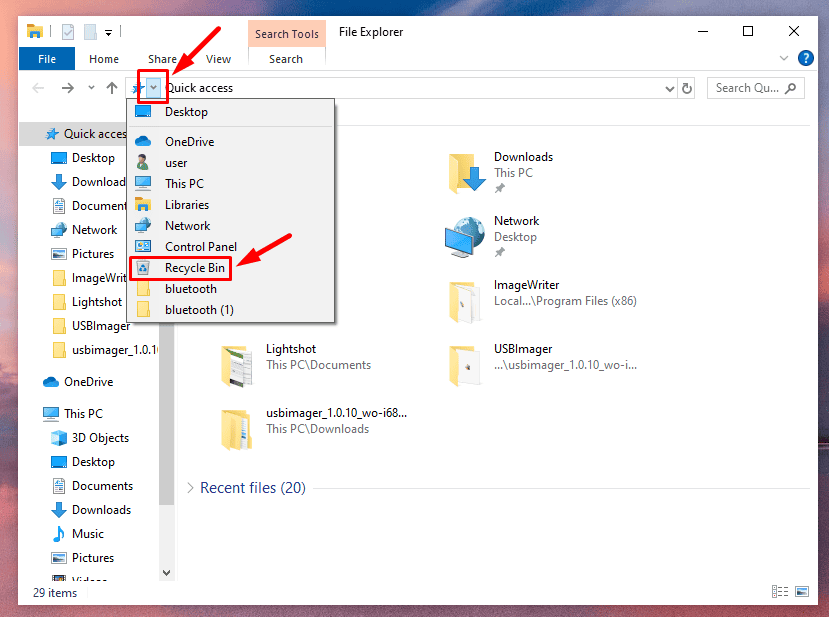The width and height of the screenshot is (829, 617).
Task: Open the Recent locations dropdown arrow
Action: (x=90, y=88)
